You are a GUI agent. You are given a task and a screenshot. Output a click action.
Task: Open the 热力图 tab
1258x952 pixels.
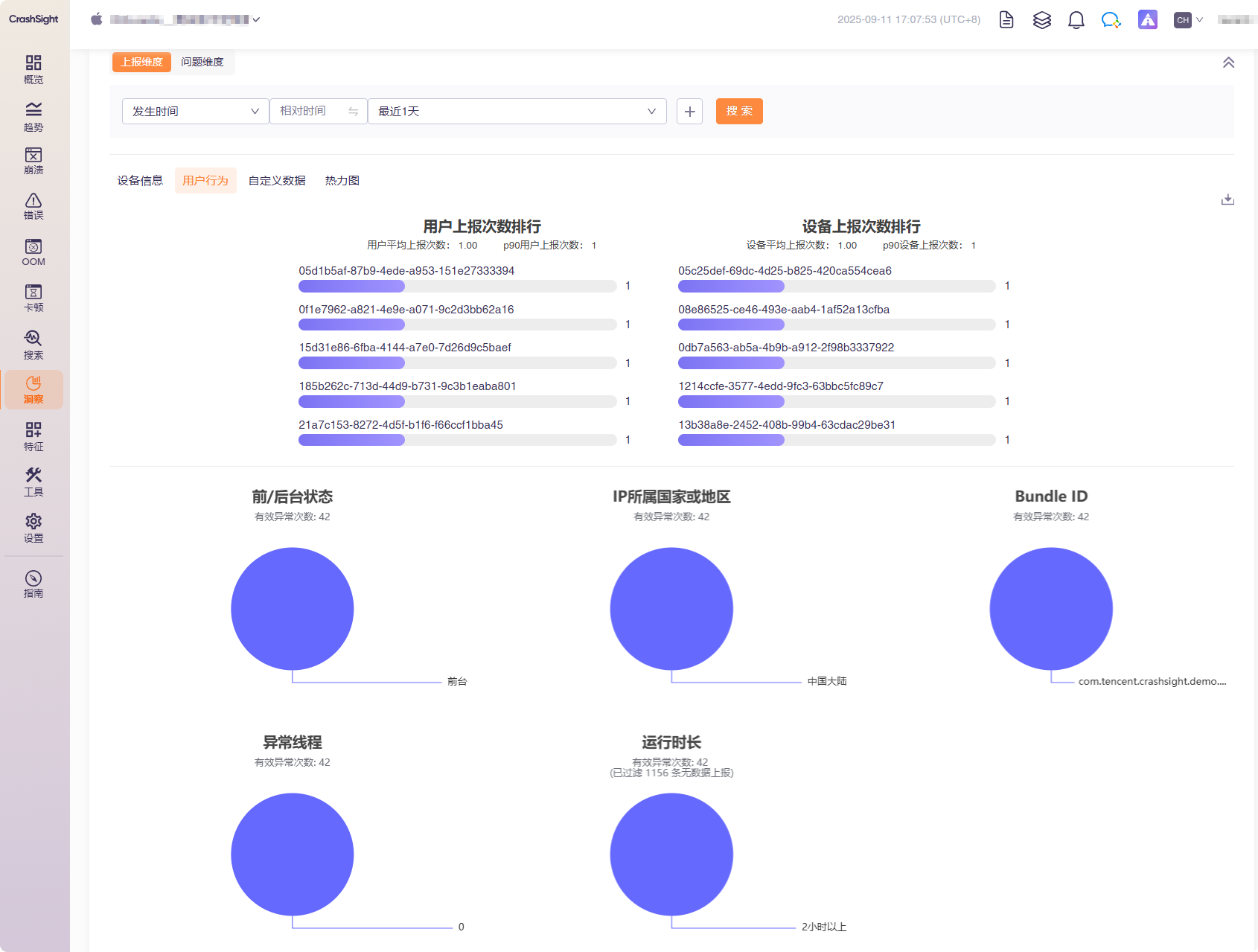(x=342, y=181)
